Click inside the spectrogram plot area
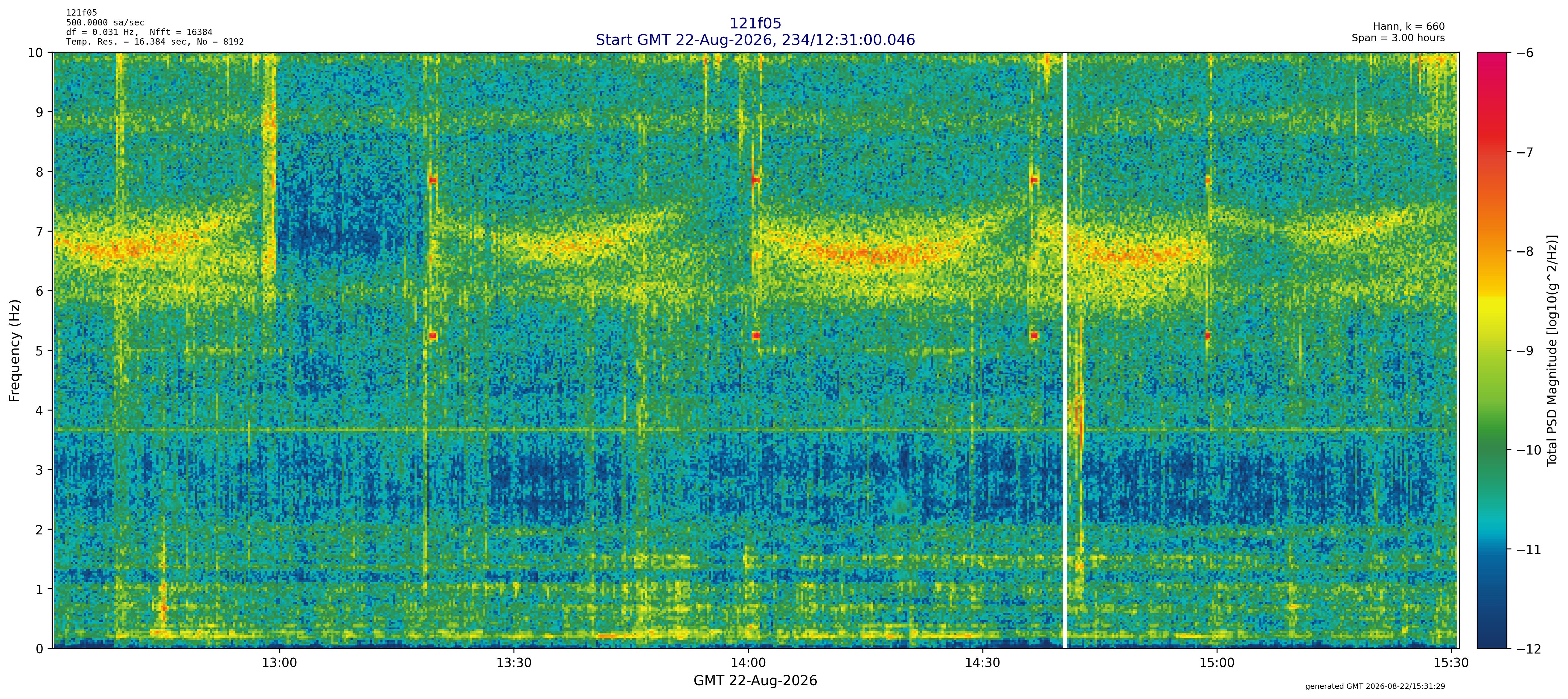Screen dimensions: 1568x699 coord(756,350)
